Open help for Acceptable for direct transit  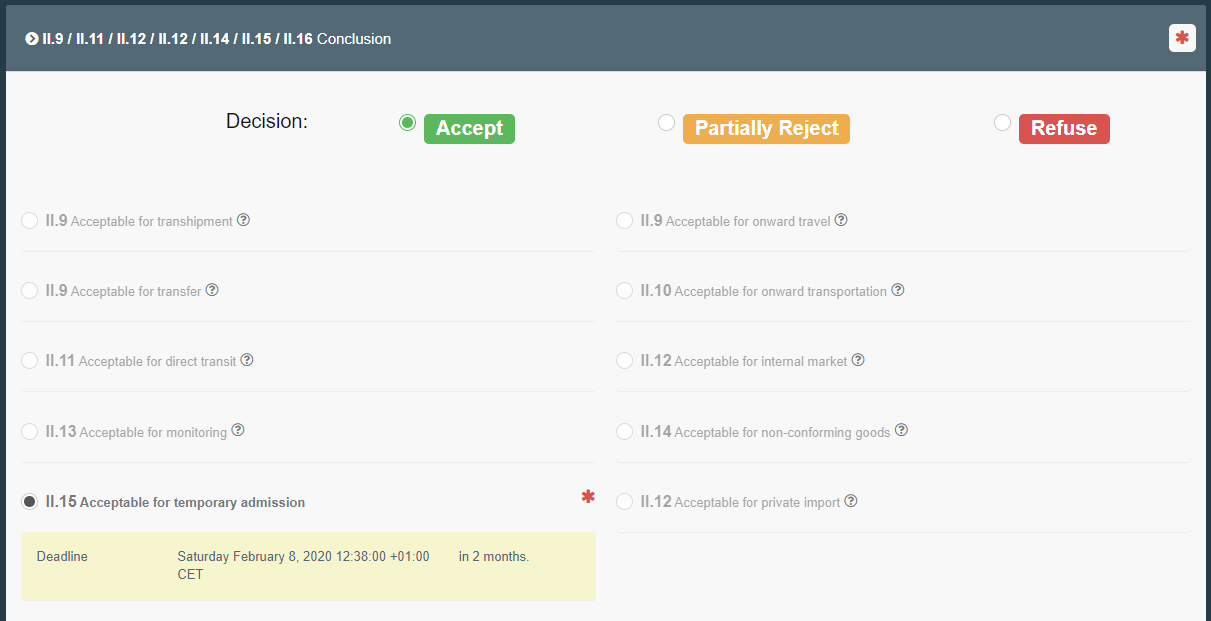247,360
